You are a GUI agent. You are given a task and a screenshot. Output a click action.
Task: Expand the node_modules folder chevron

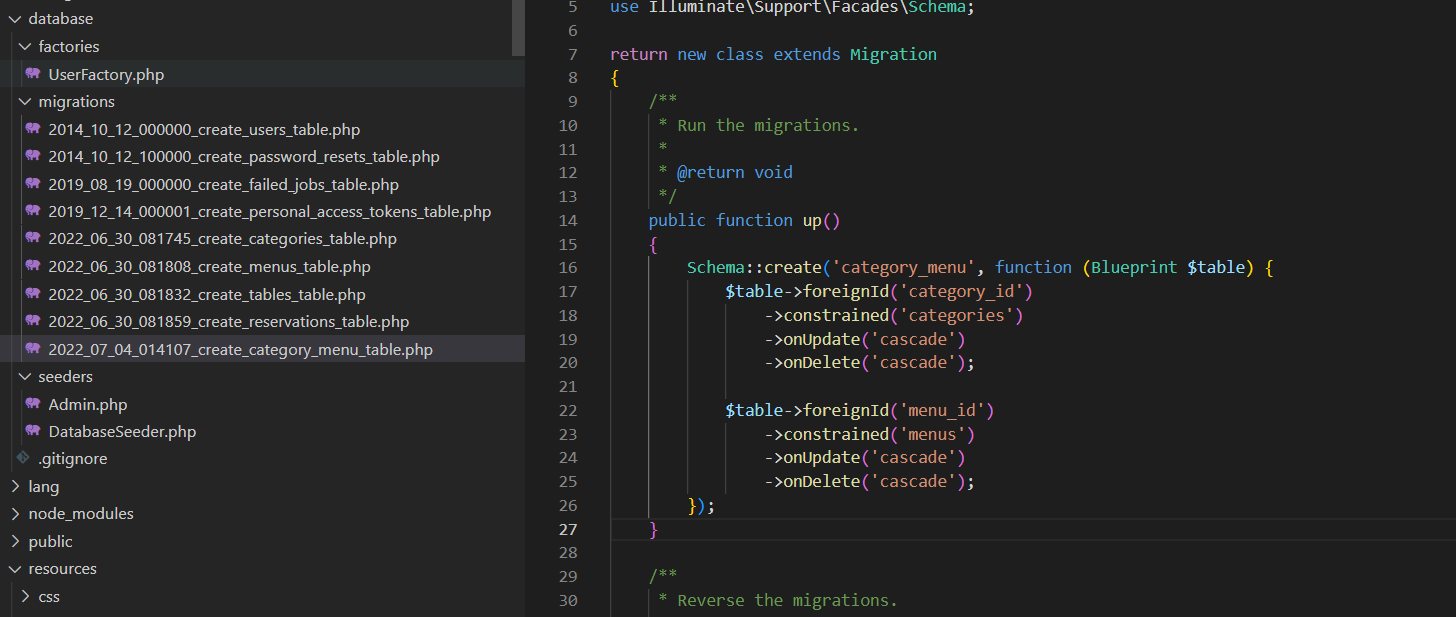pyautogui.click(x=15, y=514)
